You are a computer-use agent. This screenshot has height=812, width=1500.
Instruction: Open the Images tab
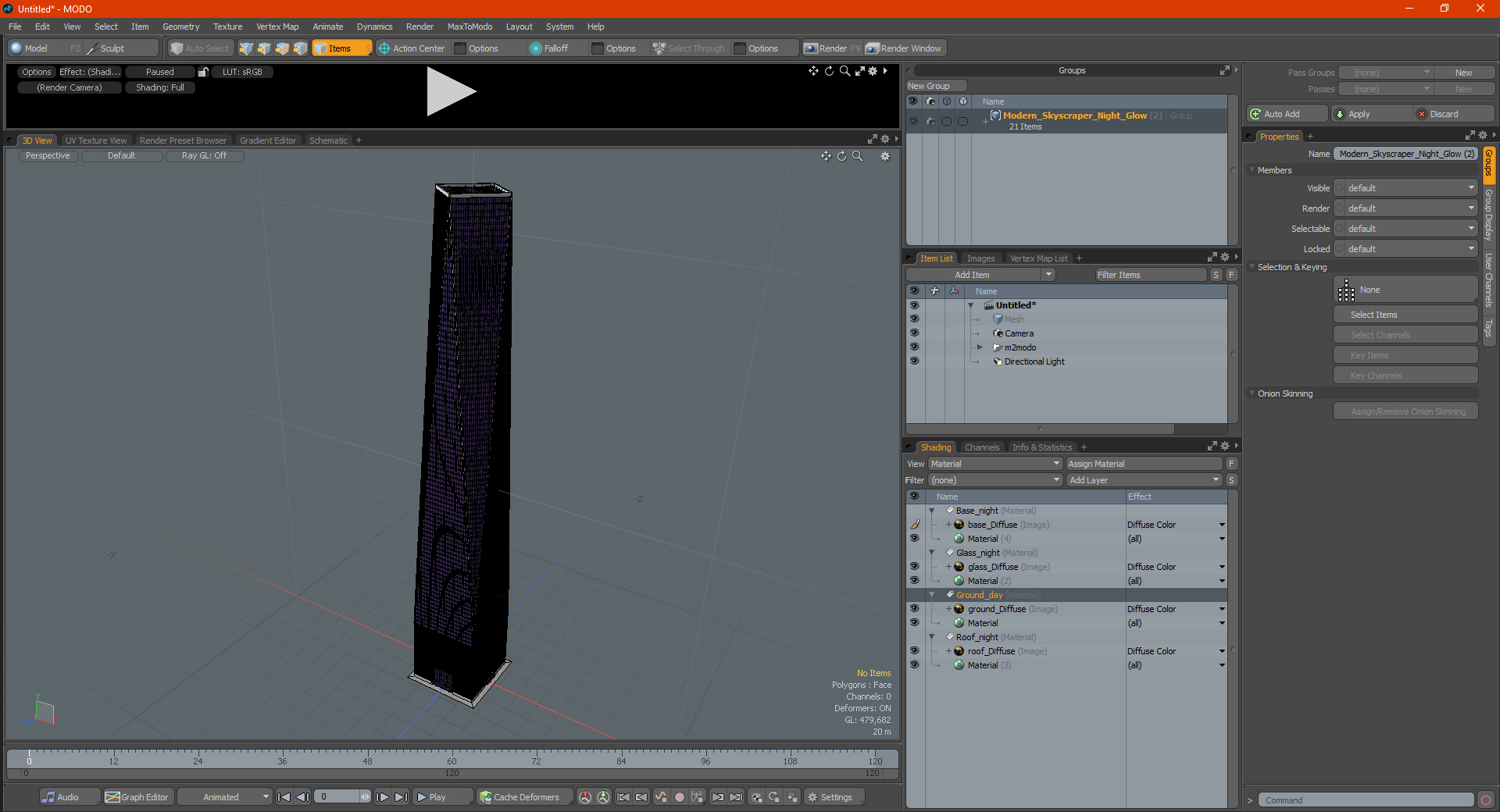pyautogui.click(x=980, y=258)
